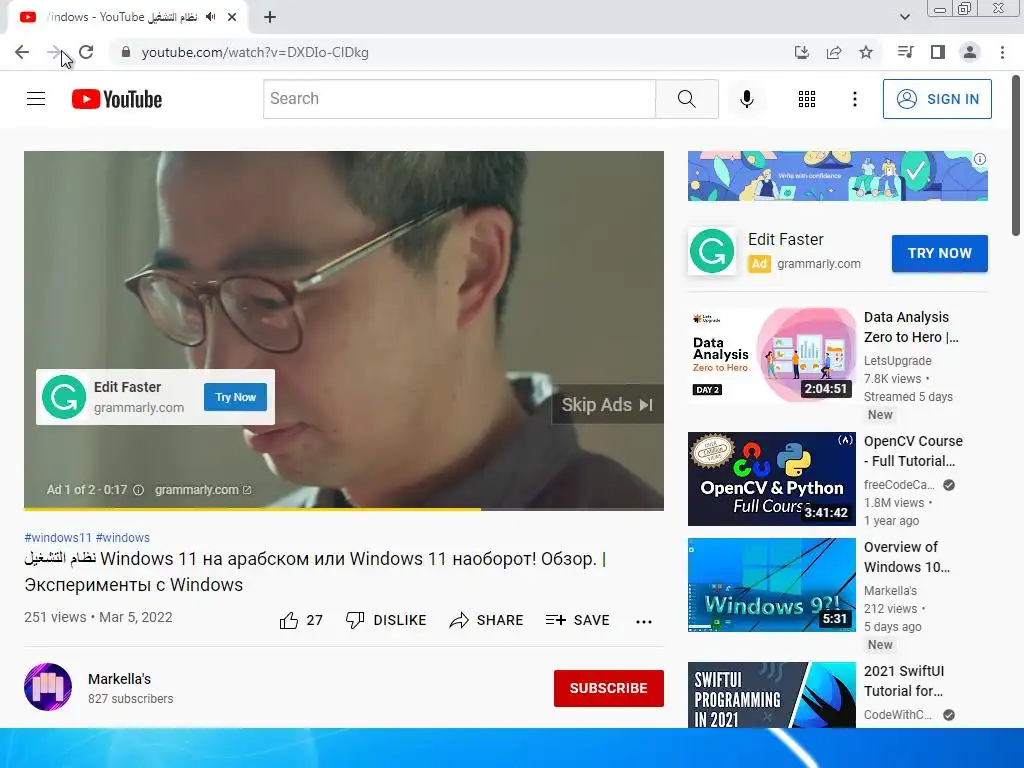The height and width of the screenshot is (768, 1024).
Task: Open grammarly.com link in video player
Action: (x=202, y=490)
